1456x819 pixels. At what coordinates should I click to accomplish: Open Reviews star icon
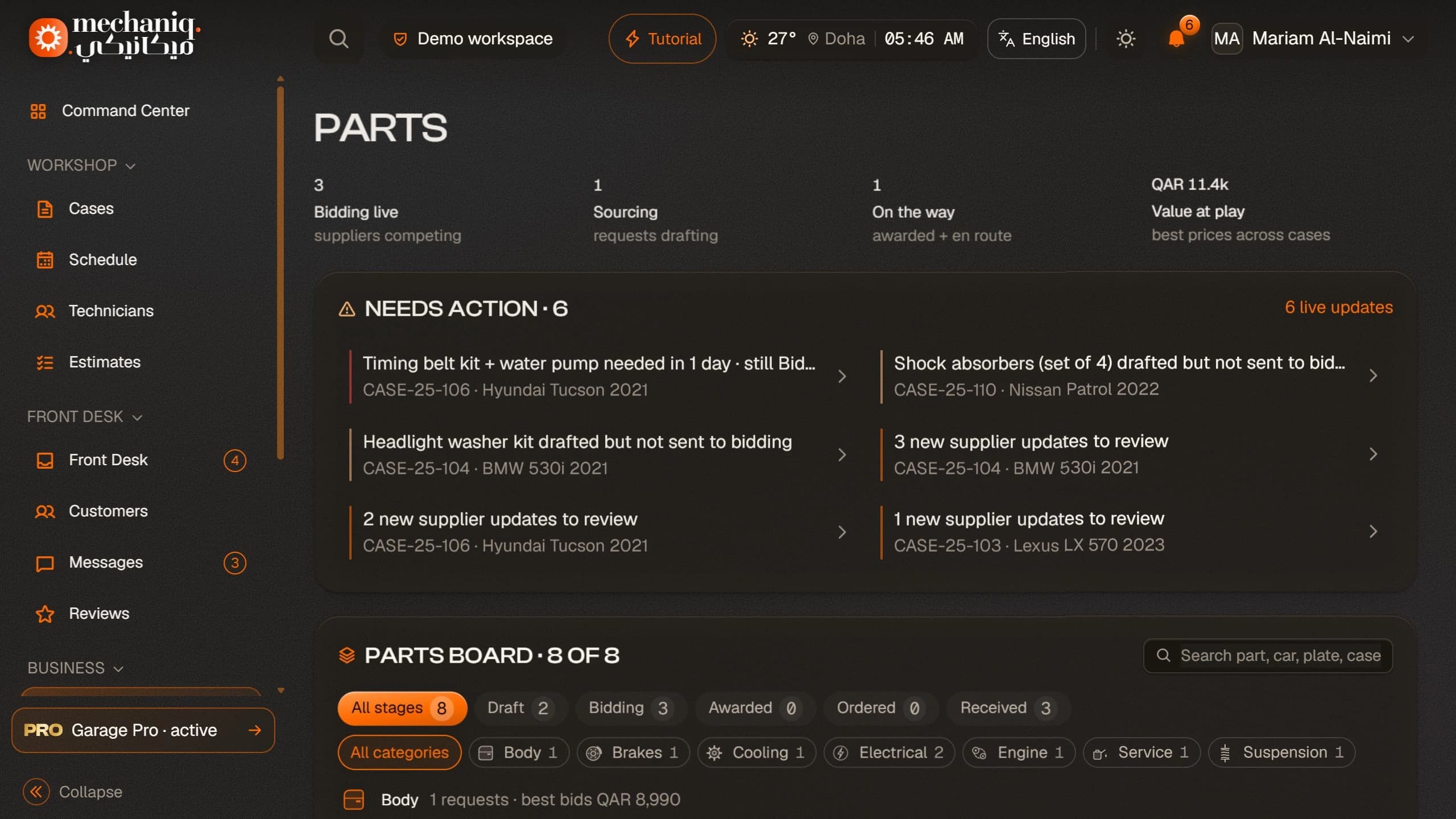pos(45,614)
